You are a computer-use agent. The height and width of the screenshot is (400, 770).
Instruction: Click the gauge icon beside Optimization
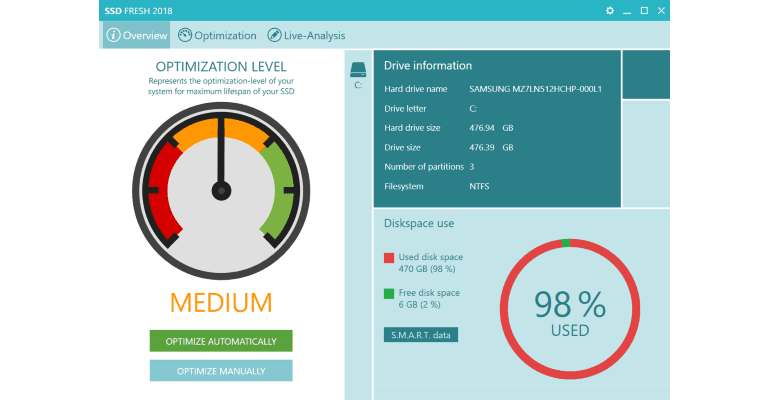(x=185, y=35)
